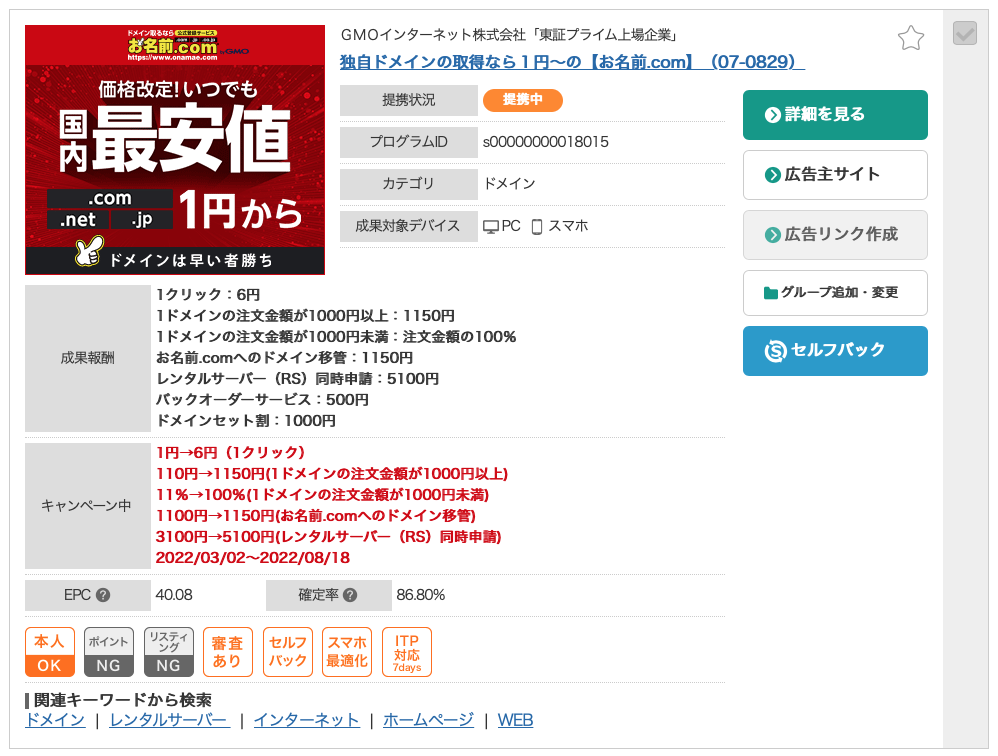Click the 審査あり badge icon

click(228, 652)
